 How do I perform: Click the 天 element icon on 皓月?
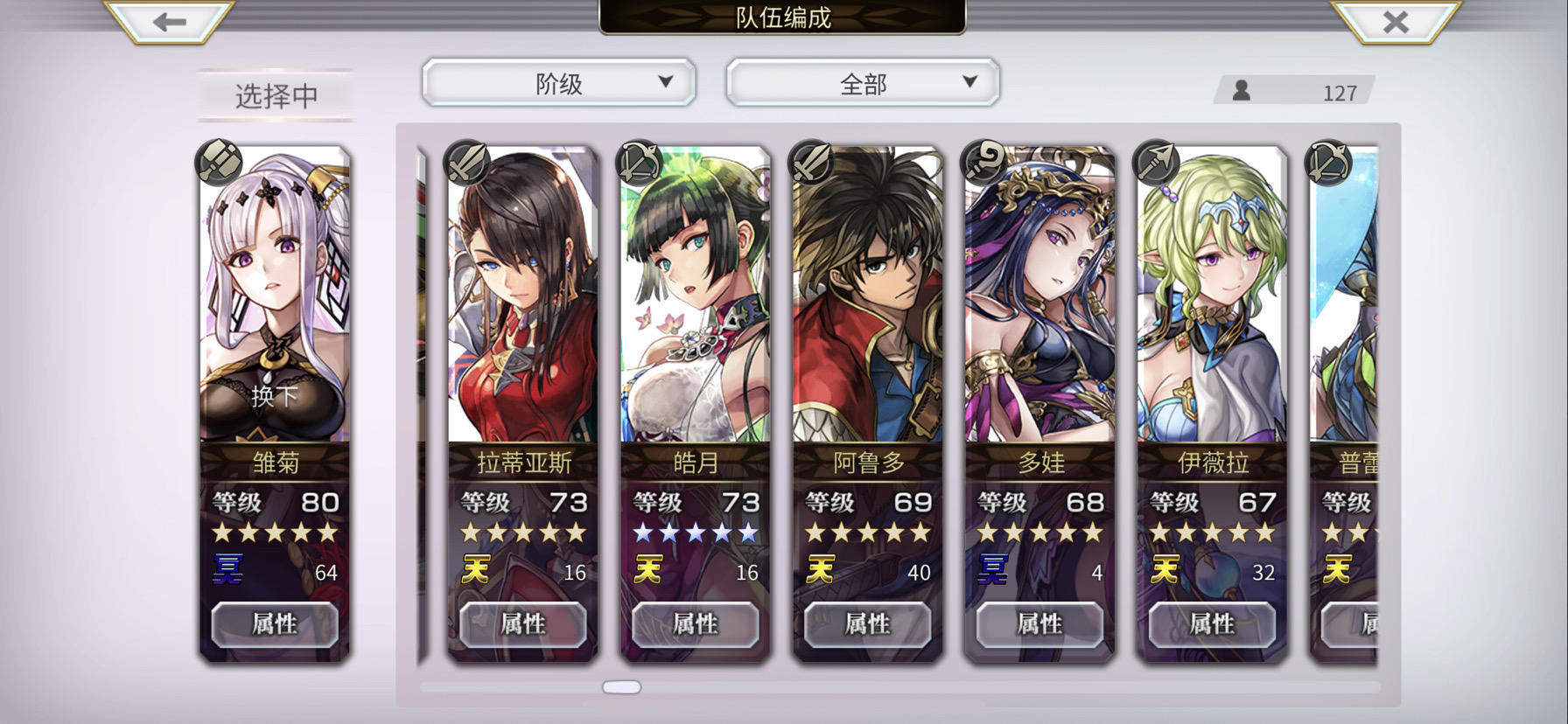pyautogui.click(x=648, y=570)
